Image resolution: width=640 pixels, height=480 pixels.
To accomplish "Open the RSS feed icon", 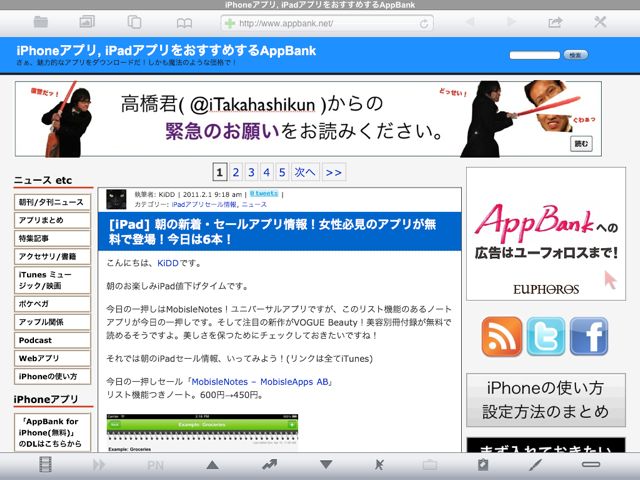I will click(x=502, y=337).
